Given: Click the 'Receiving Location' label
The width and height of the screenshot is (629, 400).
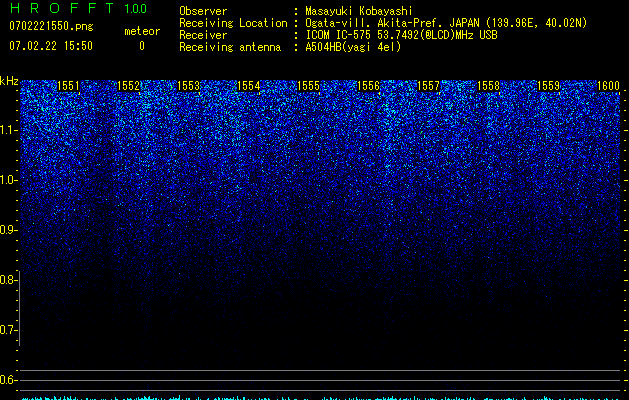Looking at the screenshot, I should 233,23.
